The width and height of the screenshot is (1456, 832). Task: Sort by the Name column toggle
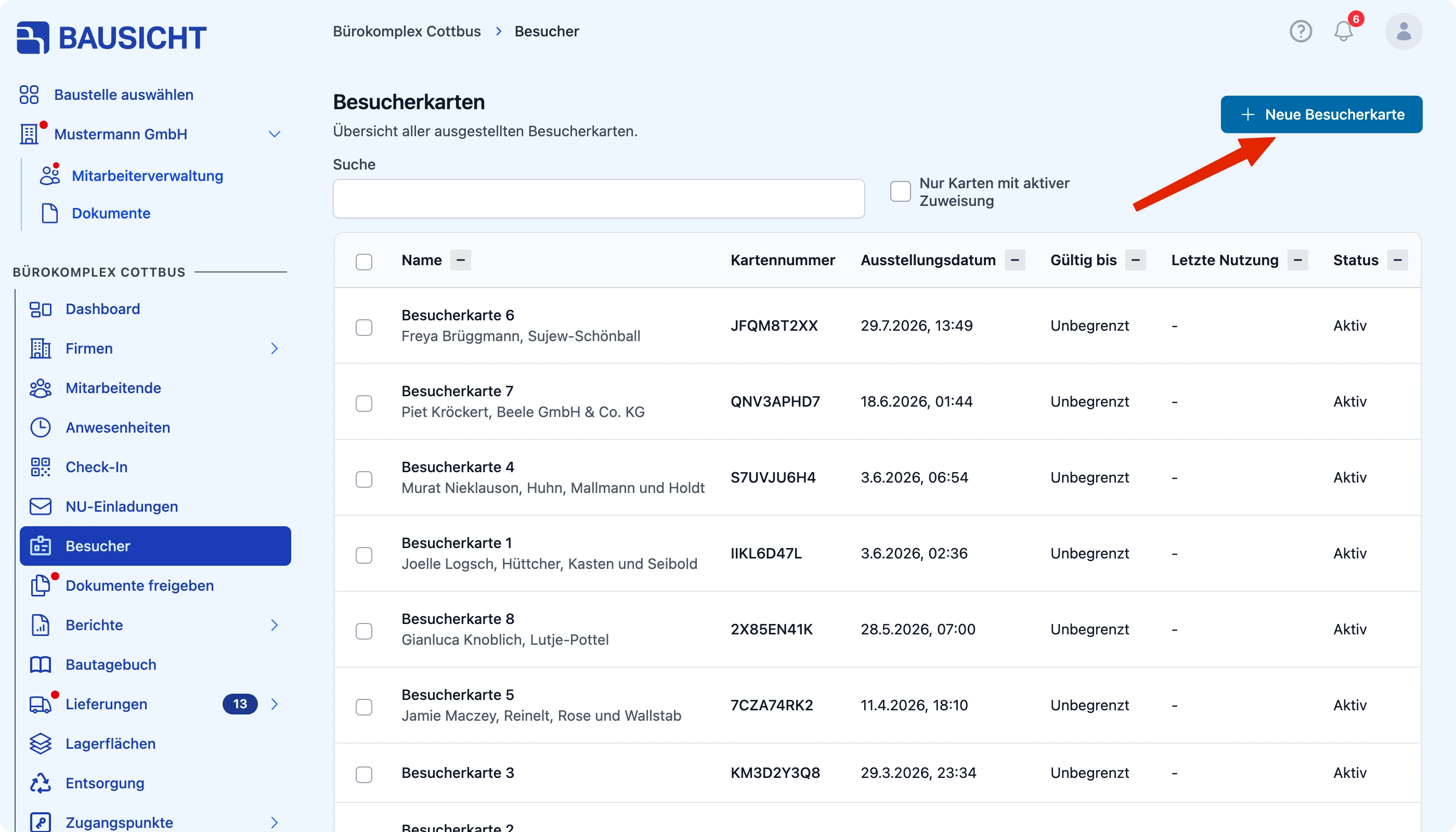tap(461, 260)
